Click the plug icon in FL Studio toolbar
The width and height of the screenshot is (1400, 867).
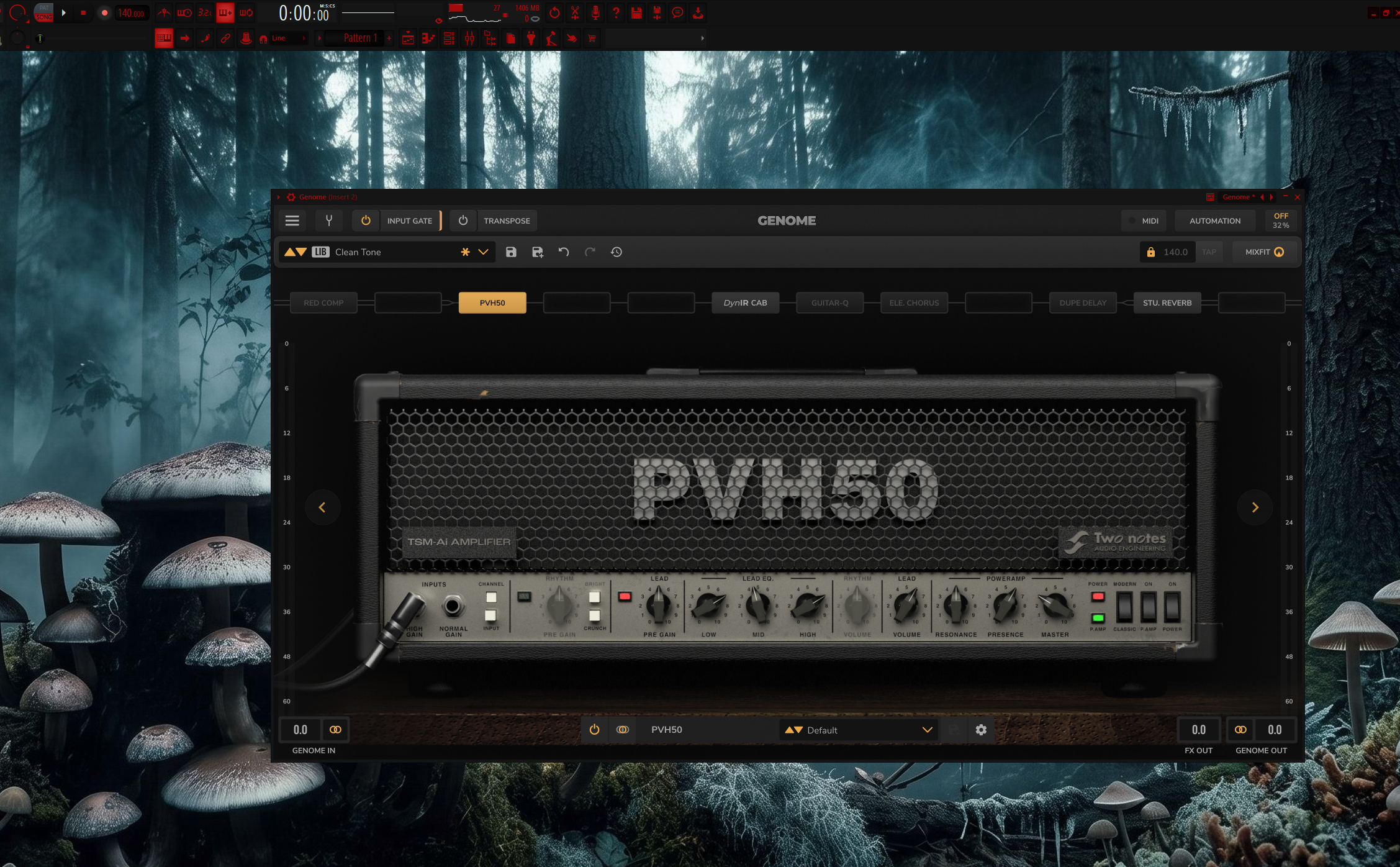[x=531, y=39]
